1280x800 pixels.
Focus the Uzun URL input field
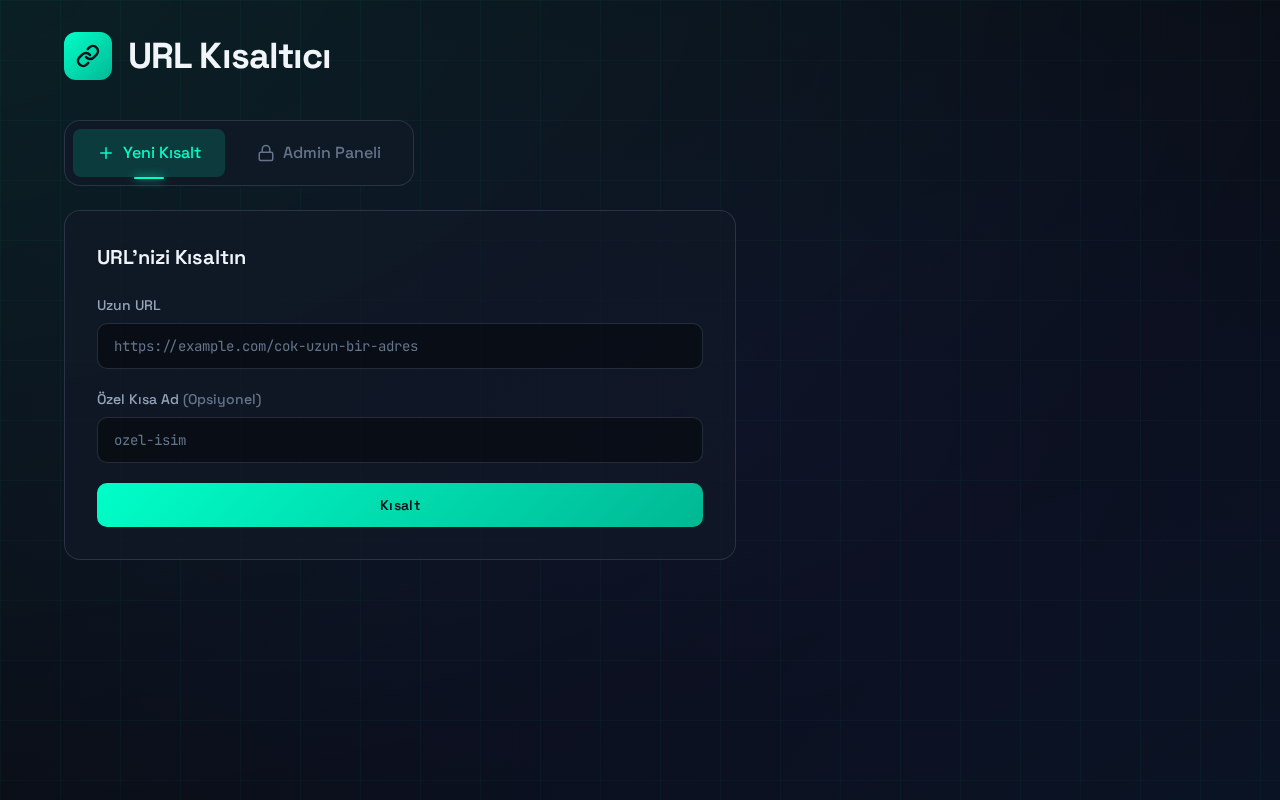(400, 346)
